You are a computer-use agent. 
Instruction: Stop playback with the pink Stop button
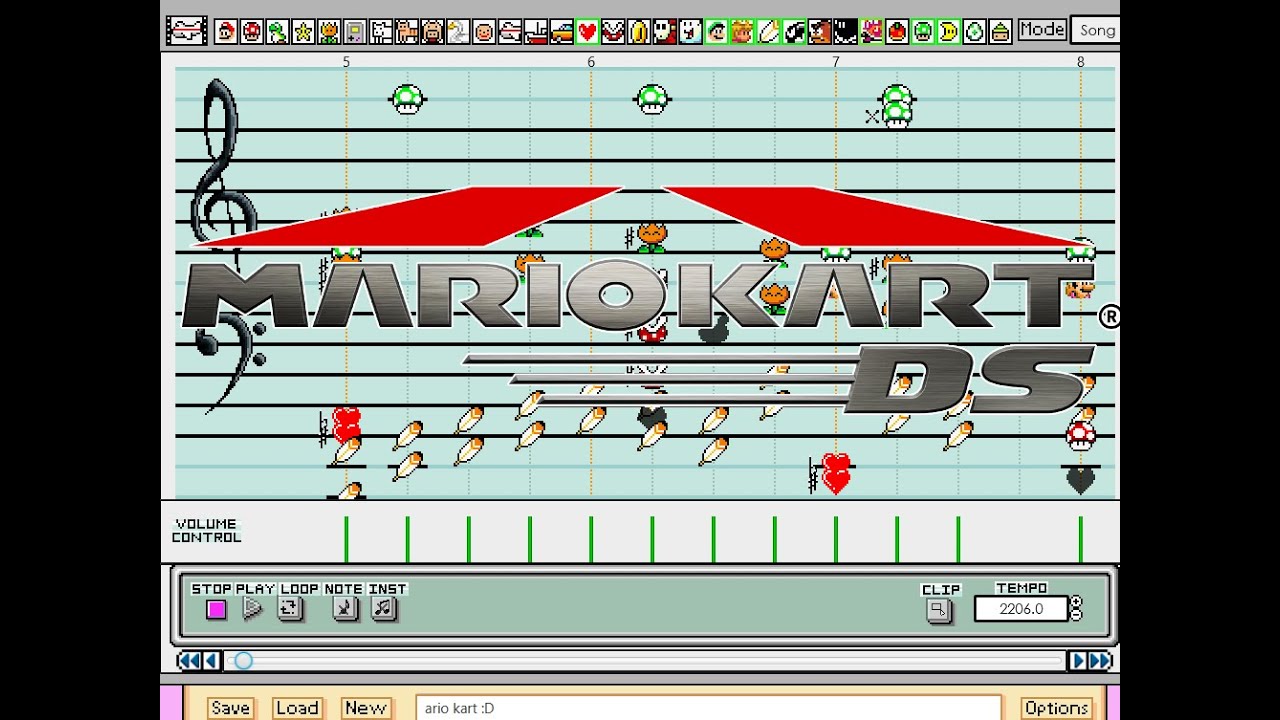(x=216, y=609)
